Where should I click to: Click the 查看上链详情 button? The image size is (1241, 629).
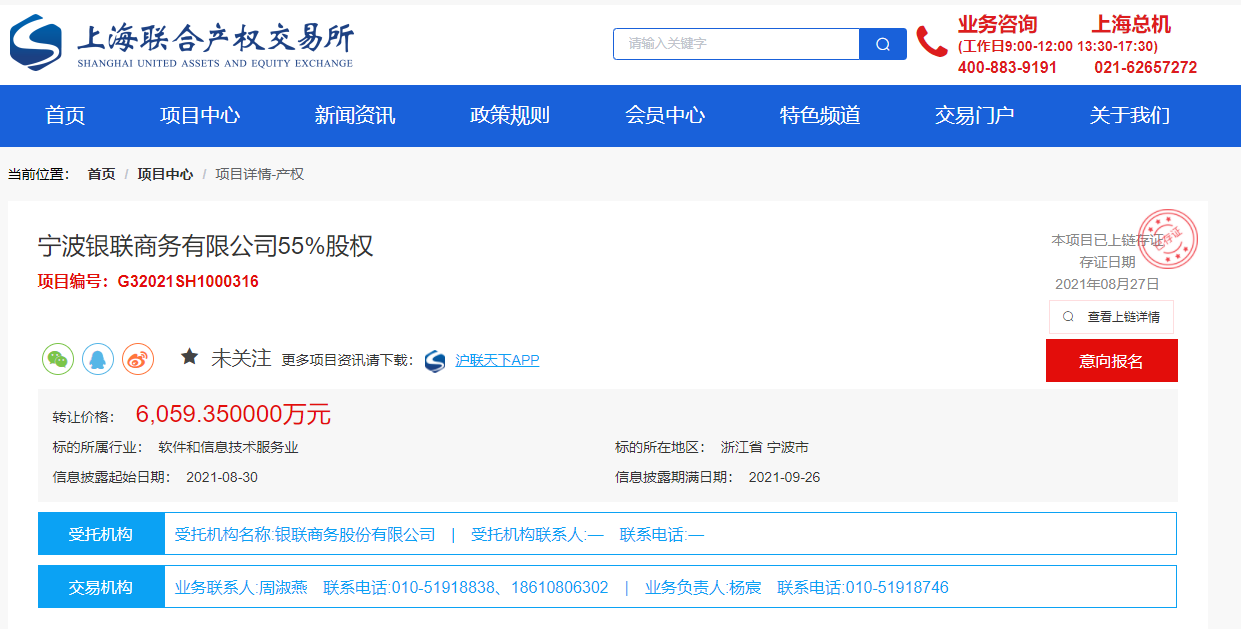pyautogui.click(x=1111, y=317)
